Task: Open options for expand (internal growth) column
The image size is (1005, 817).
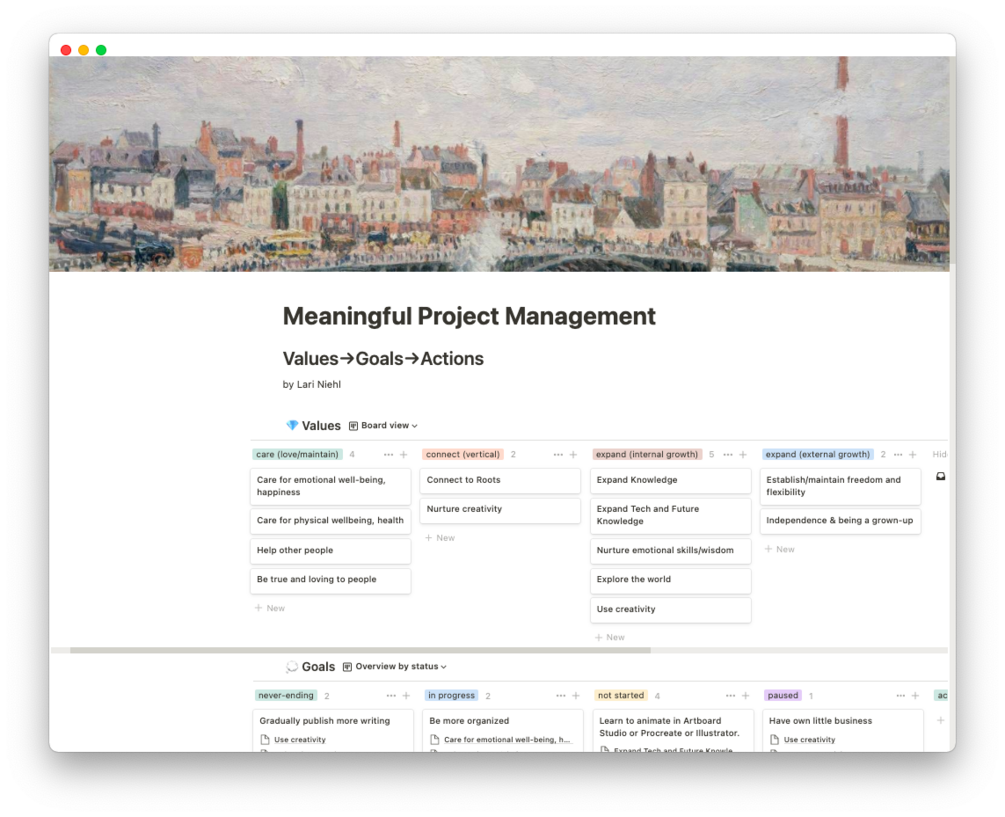Action: coord(728,454)
